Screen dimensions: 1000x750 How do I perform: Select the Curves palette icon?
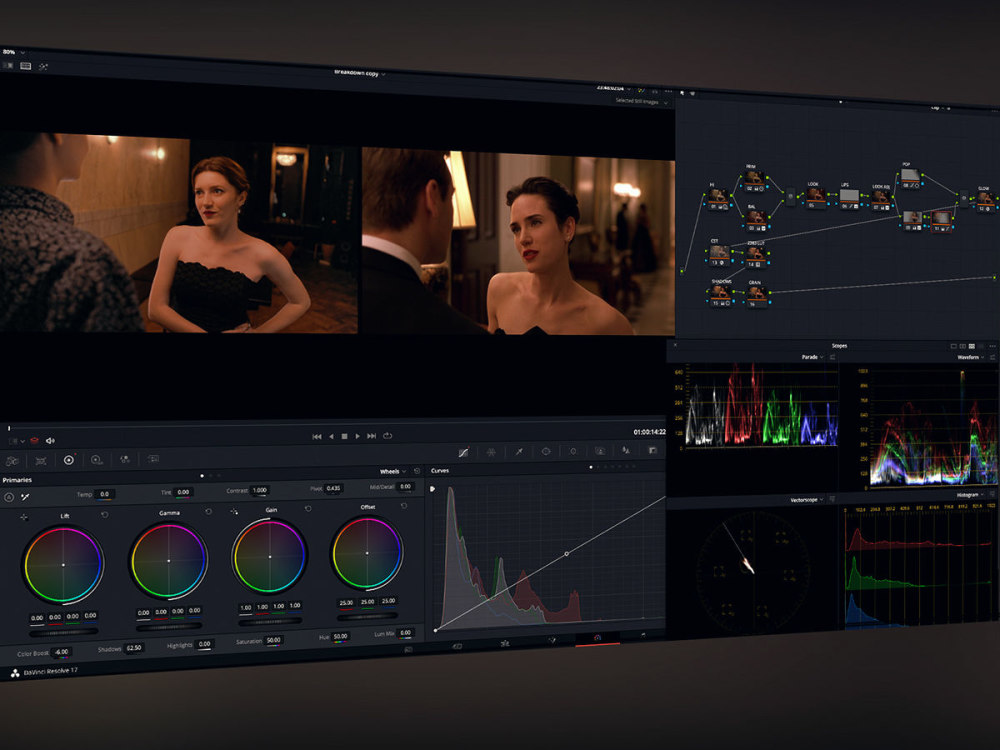pos(464,452)
